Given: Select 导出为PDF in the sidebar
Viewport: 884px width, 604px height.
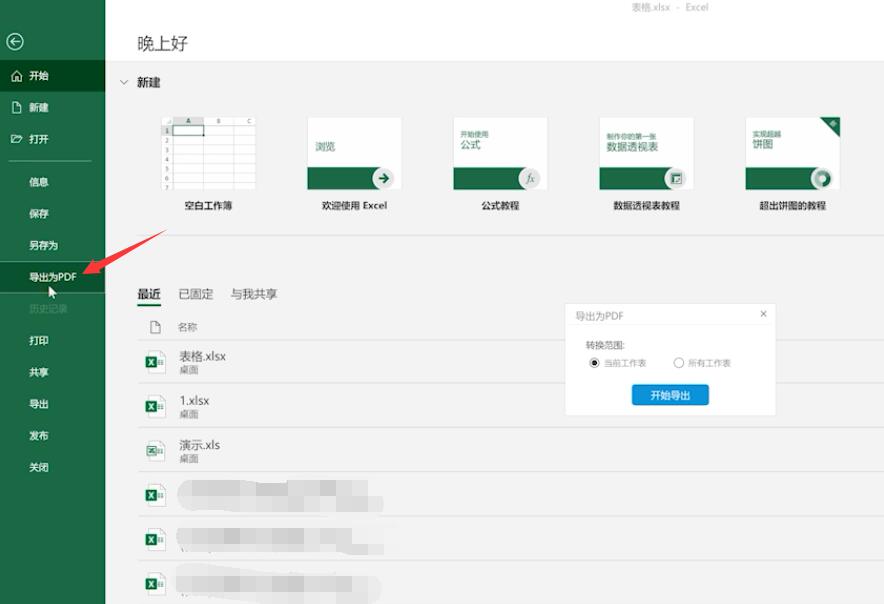Looking at the screenshot, I should click(52, 277).
